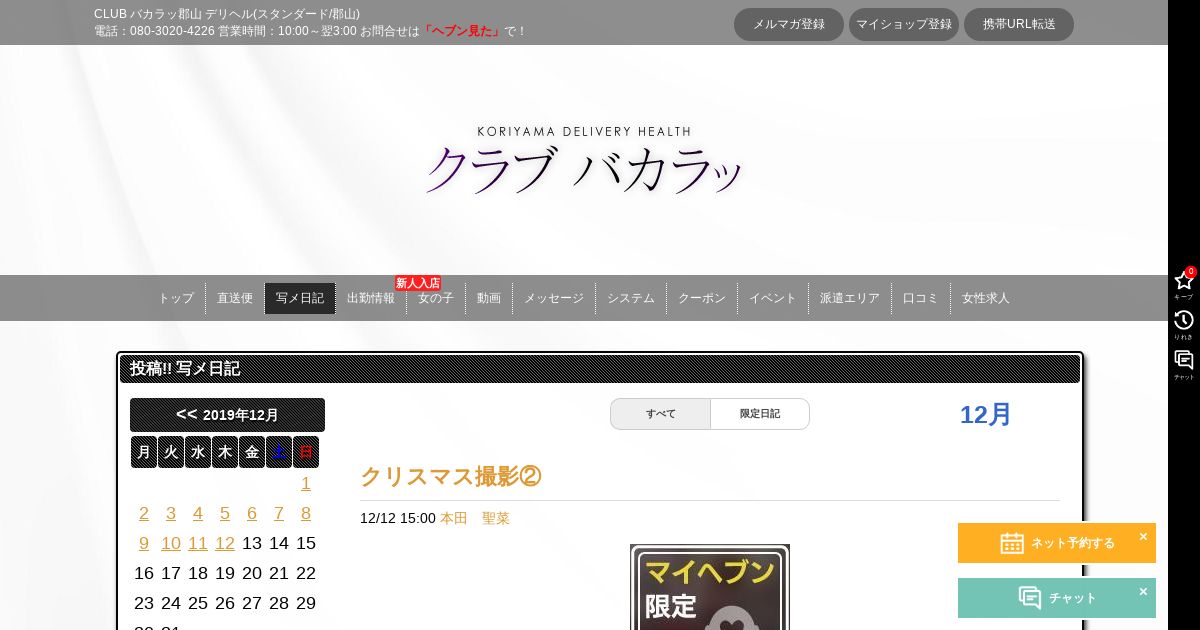
Task: Close the ネット予約する banner
Action: pos(1143,536)
